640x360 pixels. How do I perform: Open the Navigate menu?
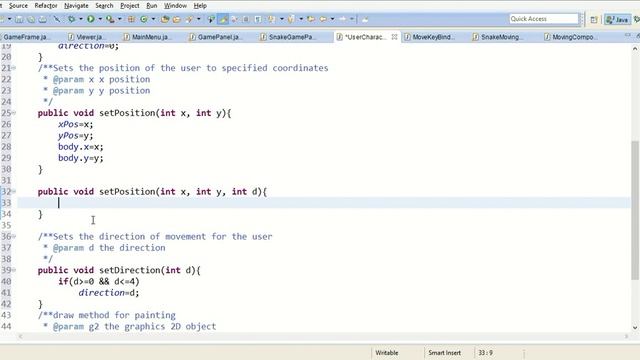(76, 6)
